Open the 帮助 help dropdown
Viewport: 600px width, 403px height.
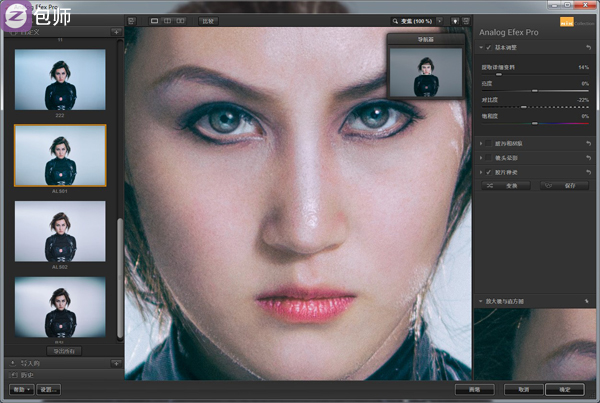(21, 390)
